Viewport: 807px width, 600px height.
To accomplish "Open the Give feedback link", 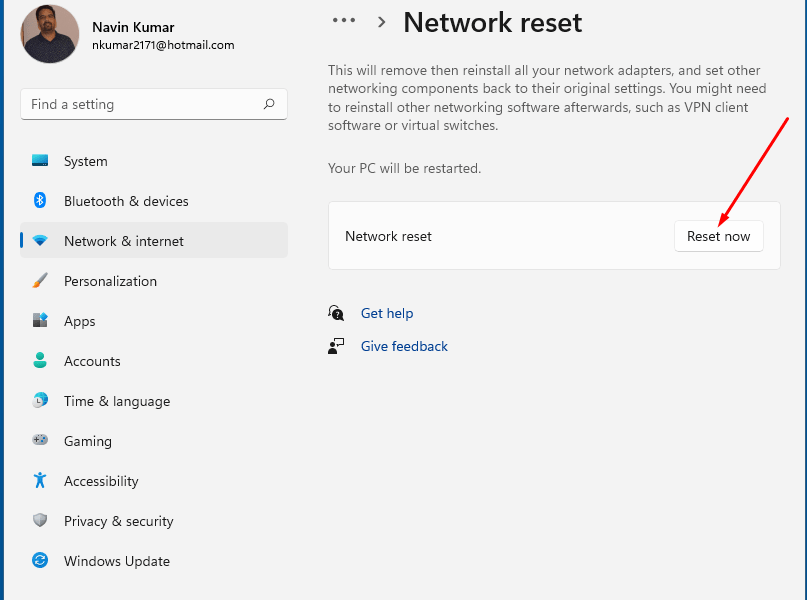I will tap(404, 346).
